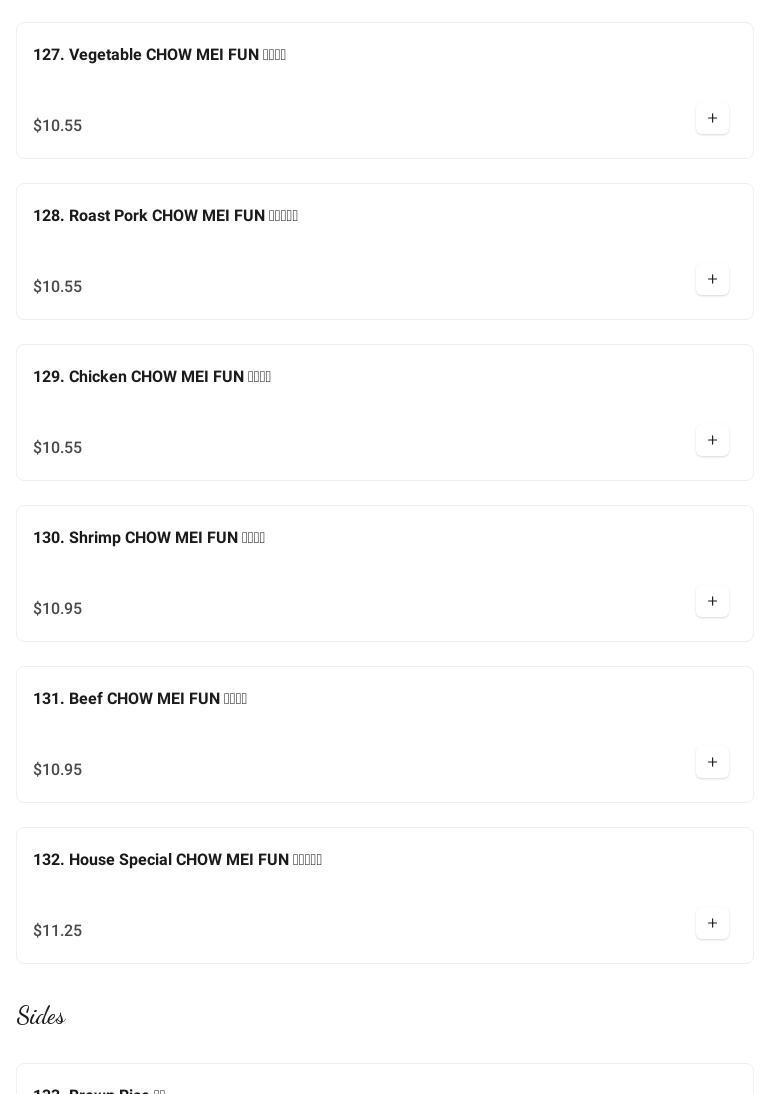This screenshot has width=770, height=1094.
Task: Open 132 House Special Chow Mei Fun details
Action: coord(177,860)
